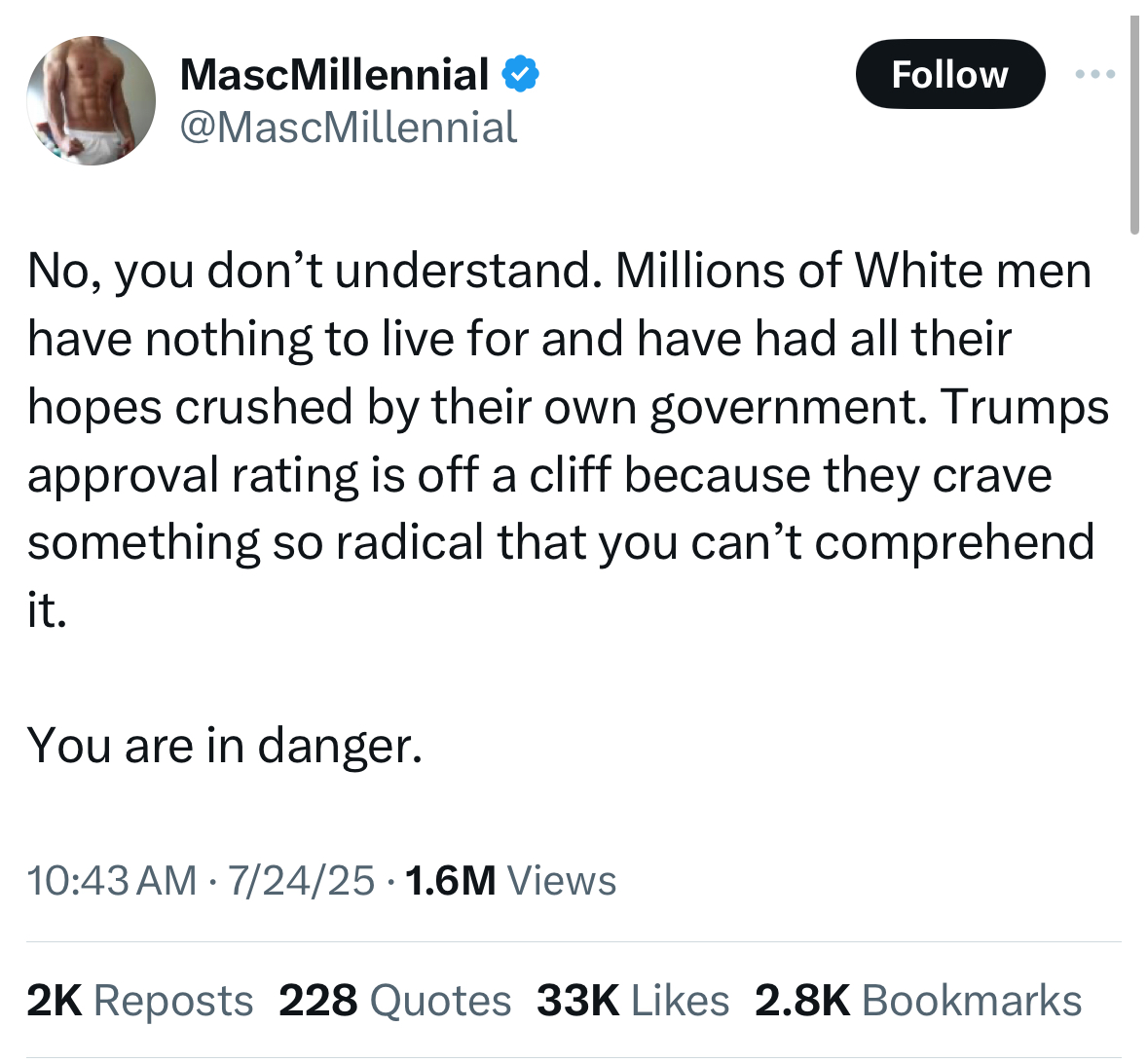Click the @MascMillennial handle
This screenshot has width=1148, height=1063.
click(349, 128)
